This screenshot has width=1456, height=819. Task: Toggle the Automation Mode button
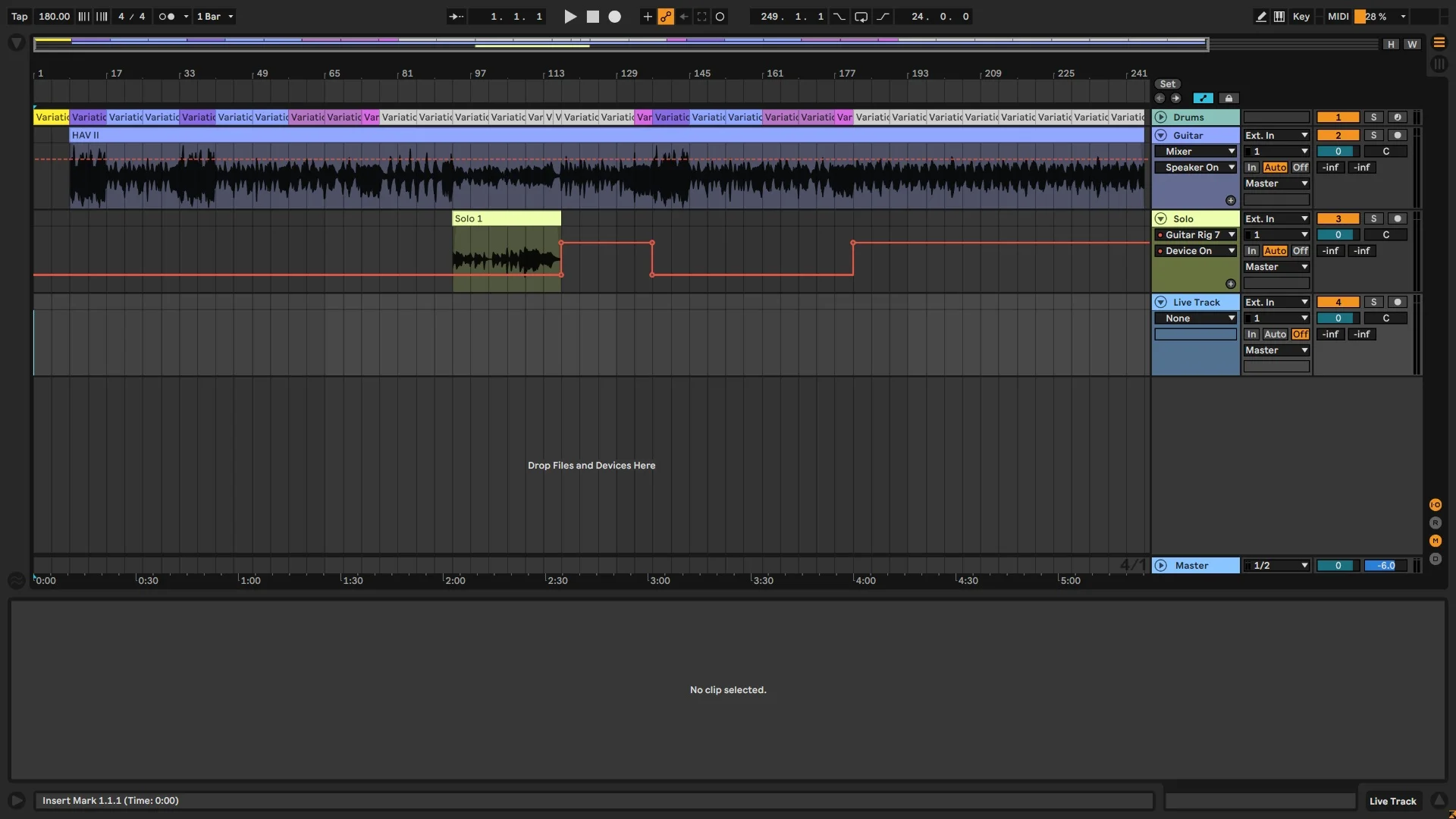pyautogui.click(x=1203, y=98)
